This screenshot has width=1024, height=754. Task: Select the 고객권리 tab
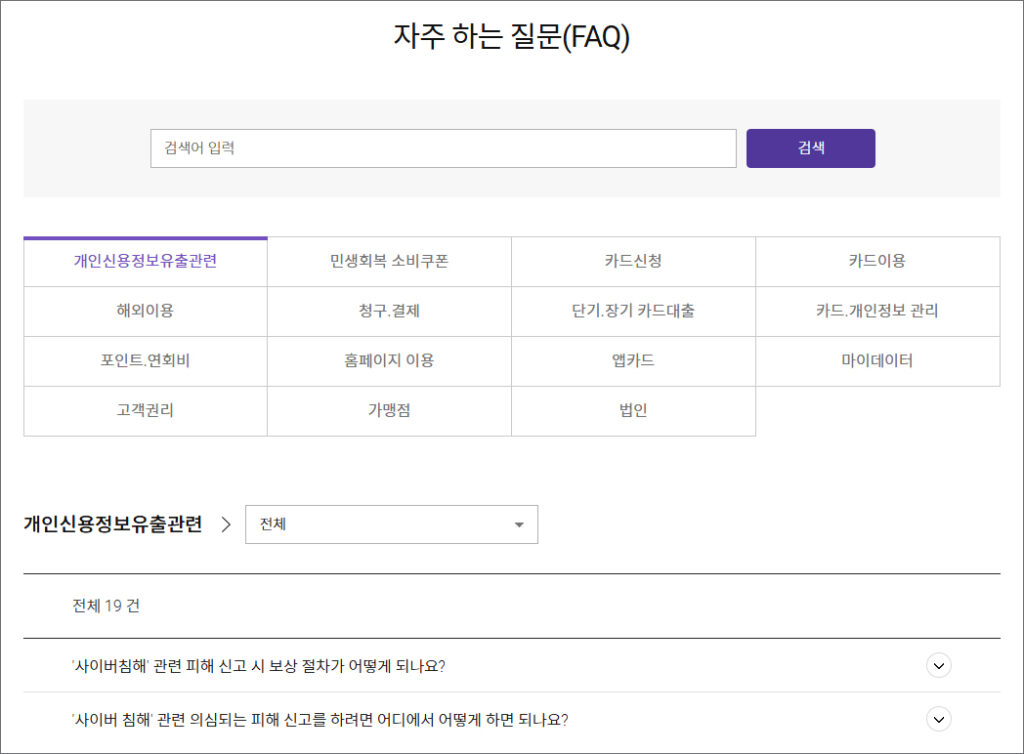tap(145, 411)
